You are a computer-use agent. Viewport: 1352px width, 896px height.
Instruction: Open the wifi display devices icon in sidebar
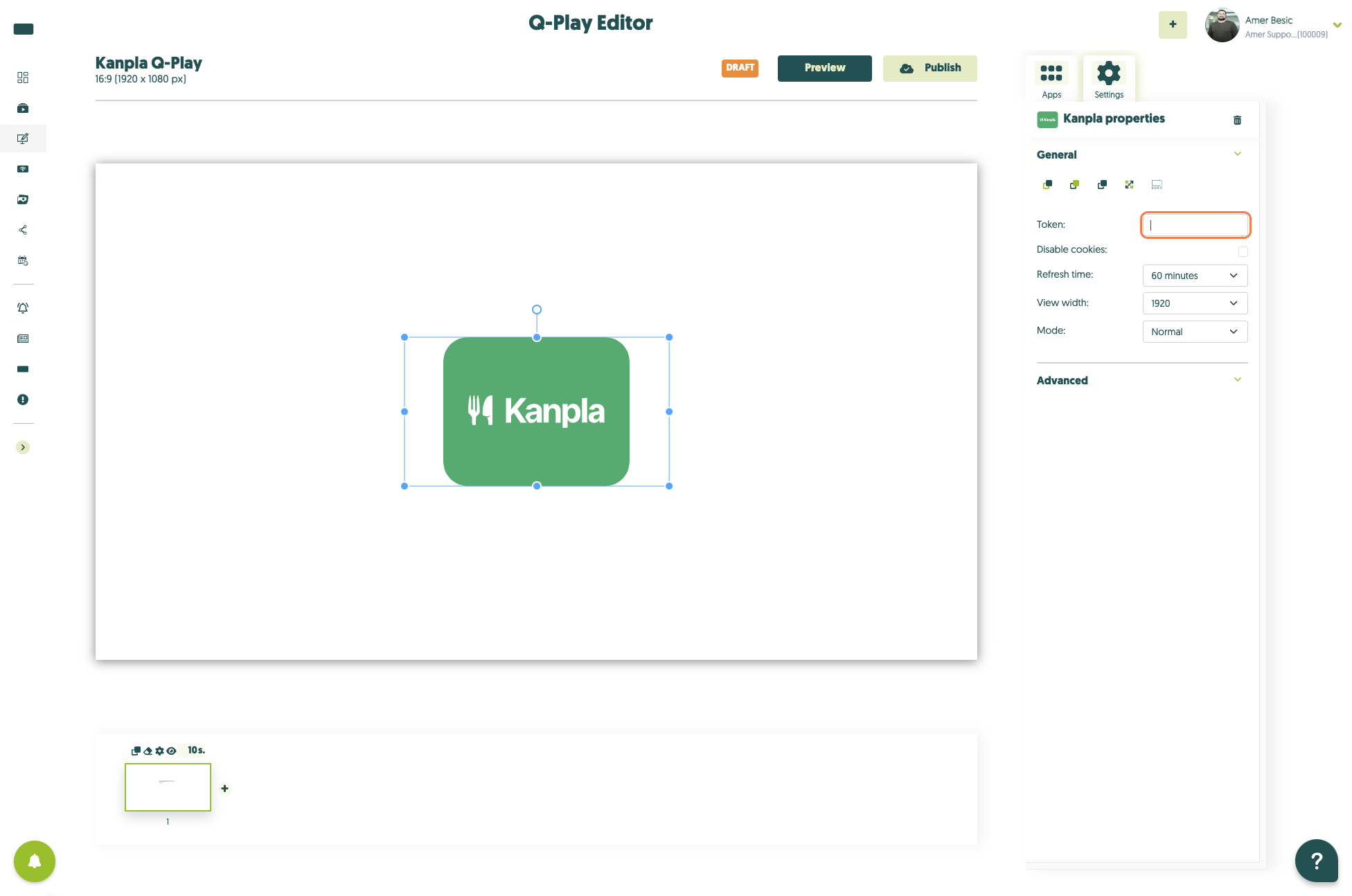click(x=23, y=169)
